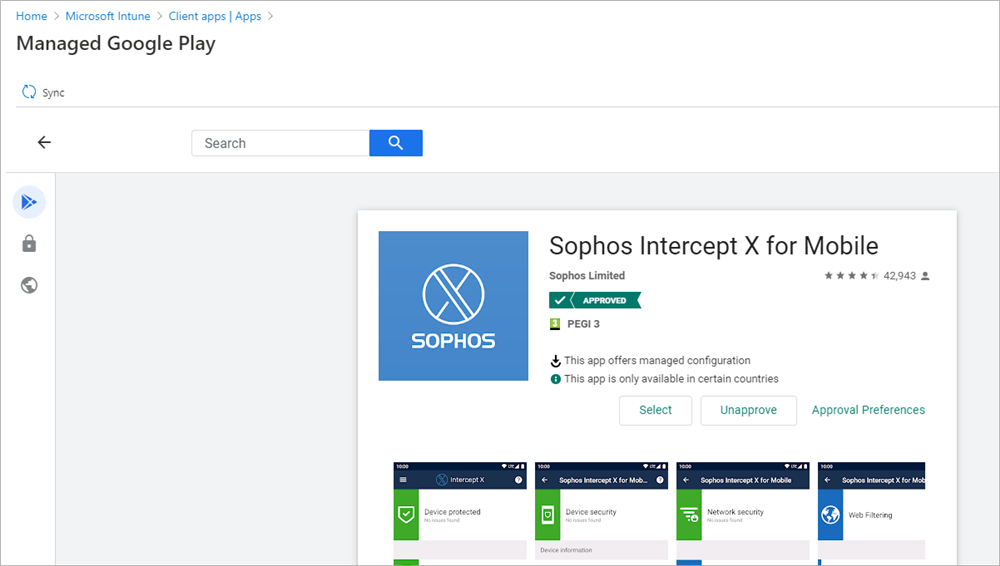Click the star rating display
This screenshot has height=566, width=1000.
click(851, 276)
